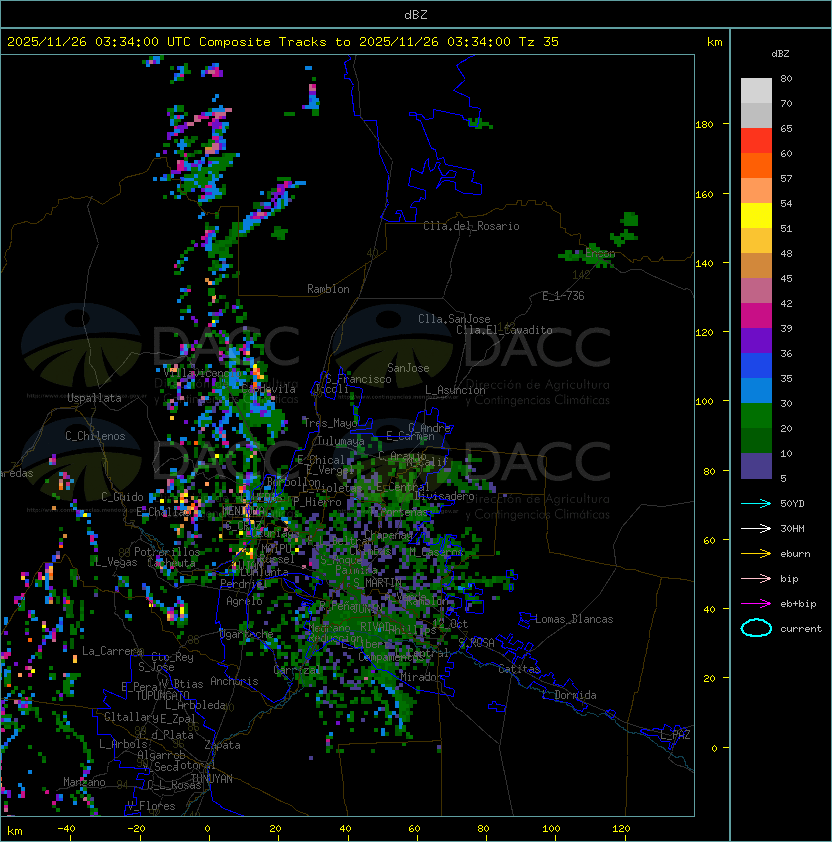Pick the slate-purple bottom swatch of the dBZ scale

click(x=756, y=466)
